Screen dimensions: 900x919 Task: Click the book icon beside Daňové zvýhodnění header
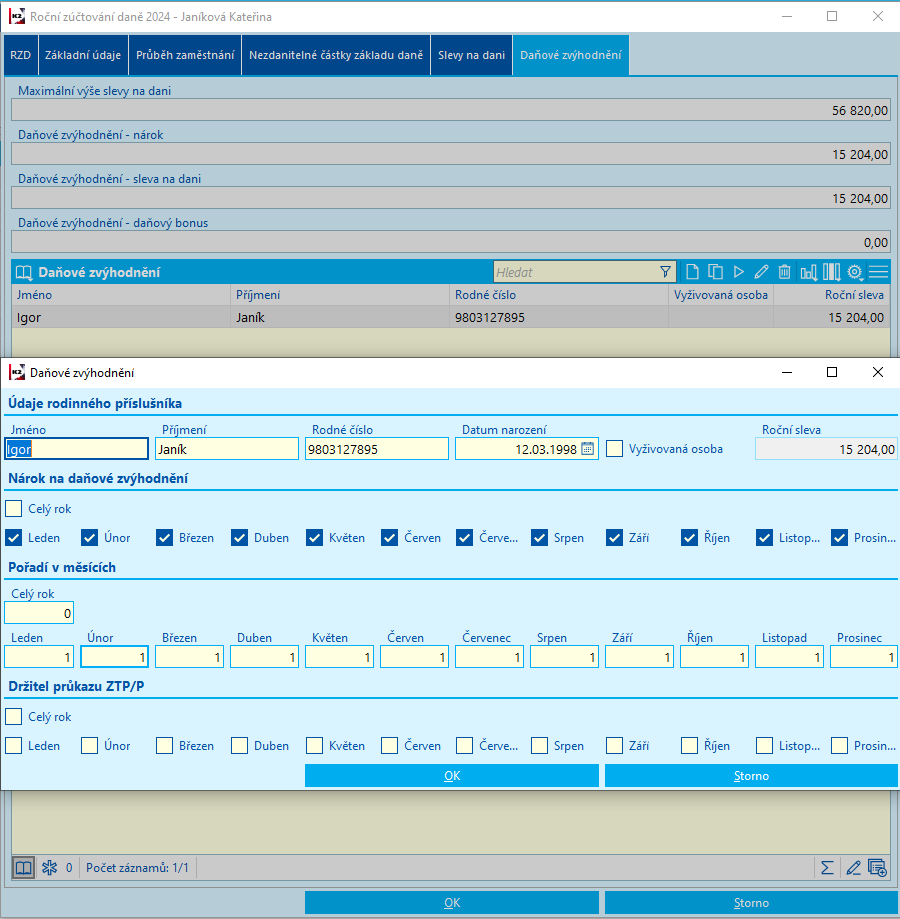pos(24,273)
